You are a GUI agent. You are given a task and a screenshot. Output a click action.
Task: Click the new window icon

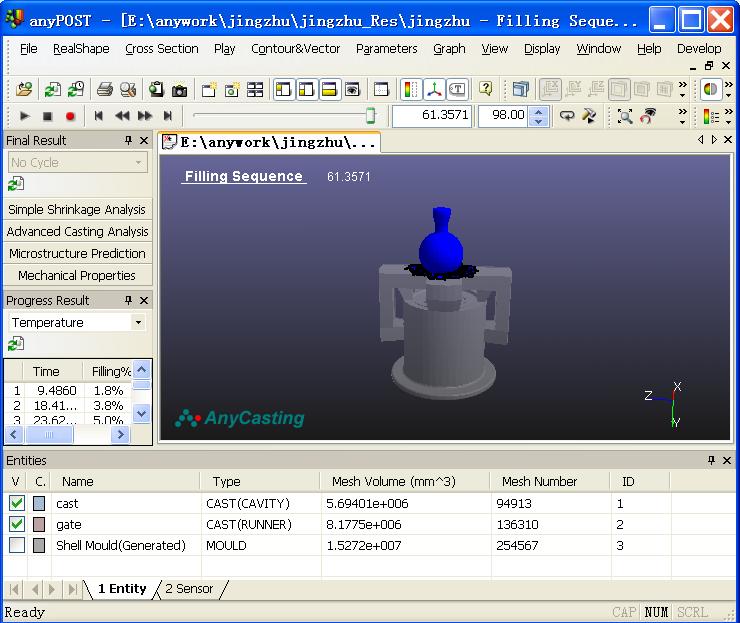[208, 89]
